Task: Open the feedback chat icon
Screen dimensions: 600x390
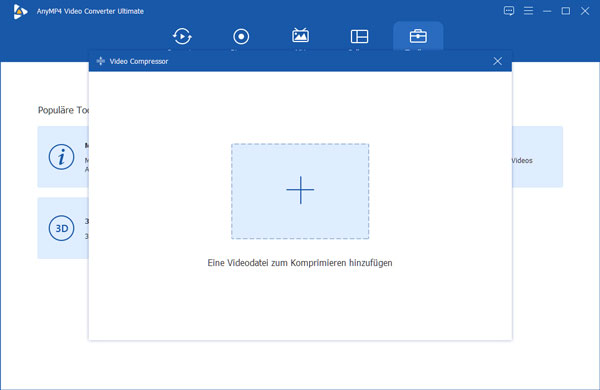Action: pyautogui.click(x=509, y=11)
